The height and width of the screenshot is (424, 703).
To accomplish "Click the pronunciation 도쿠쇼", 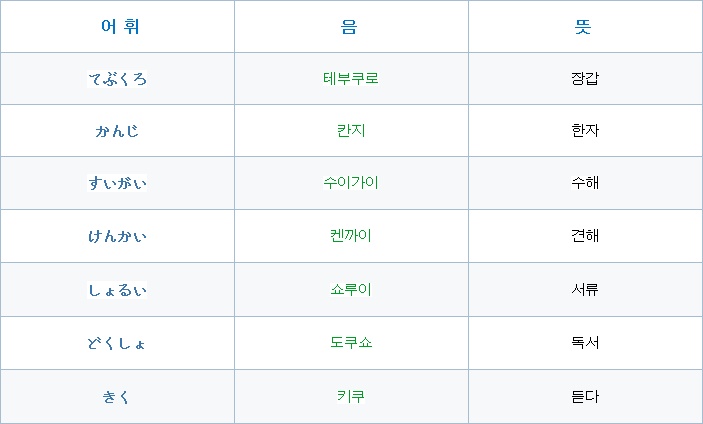I will point(351,342).
